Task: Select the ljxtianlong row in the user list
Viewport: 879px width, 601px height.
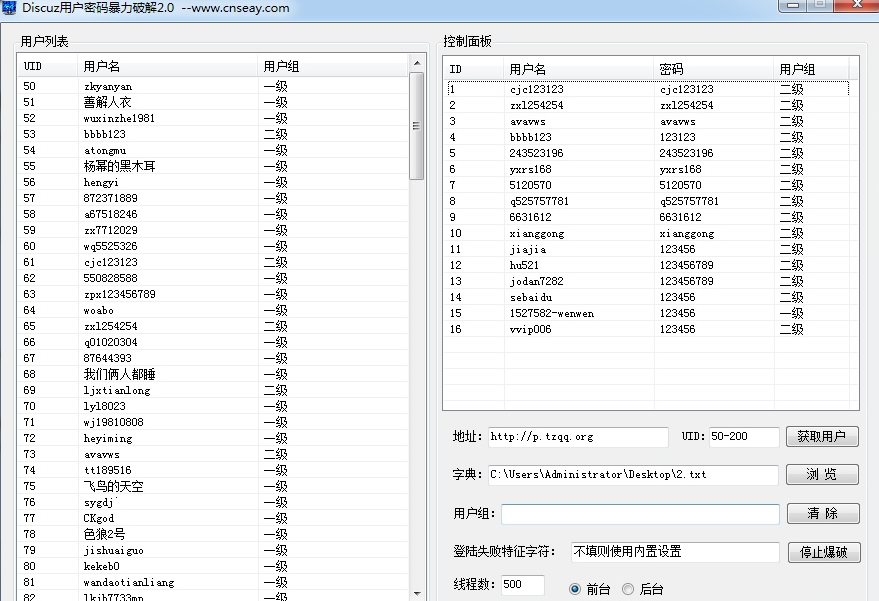Action: click(x=213, y=390)
